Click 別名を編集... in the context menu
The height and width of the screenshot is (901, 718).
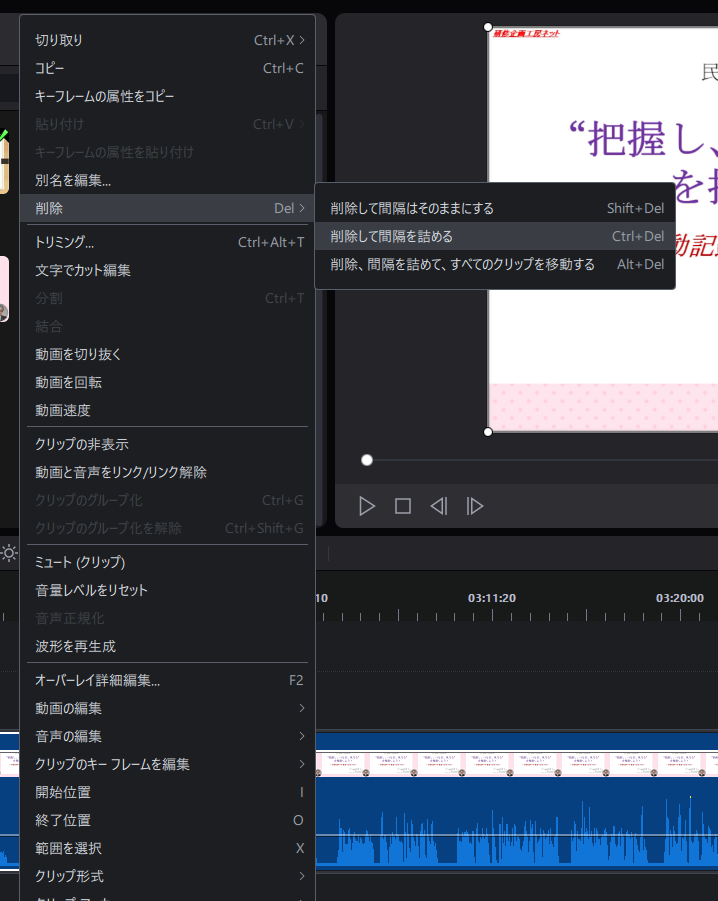pos(73,180)
